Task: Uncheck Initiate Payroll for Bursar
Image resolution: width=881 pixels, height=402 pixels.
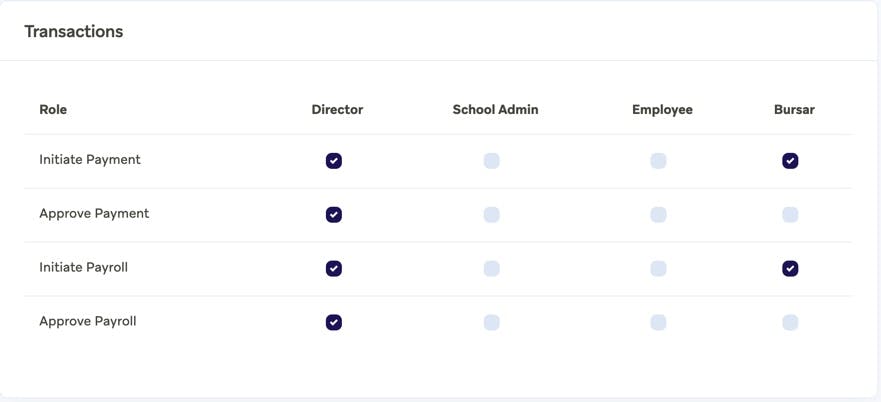Action: tap(790, 269)
